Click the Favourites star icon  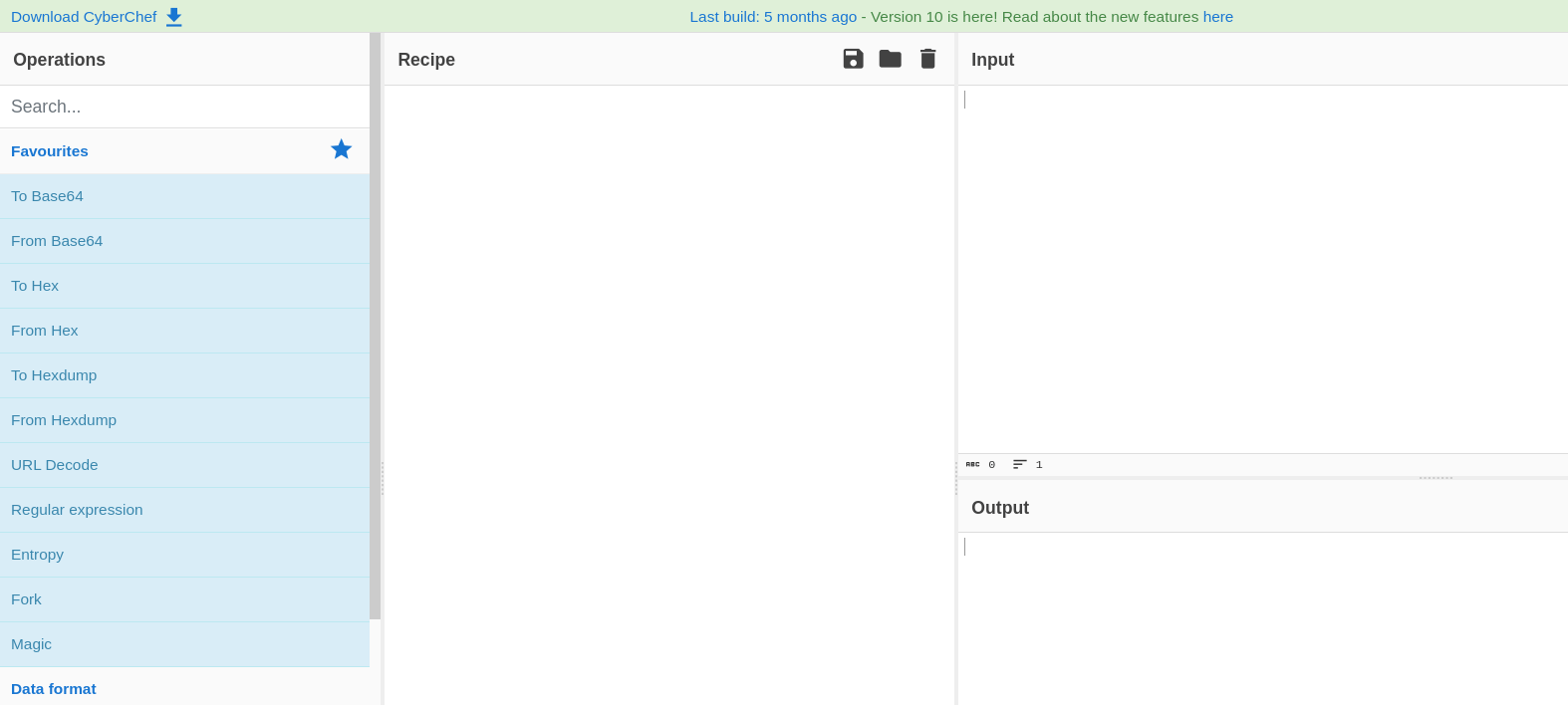pos(342,149)
